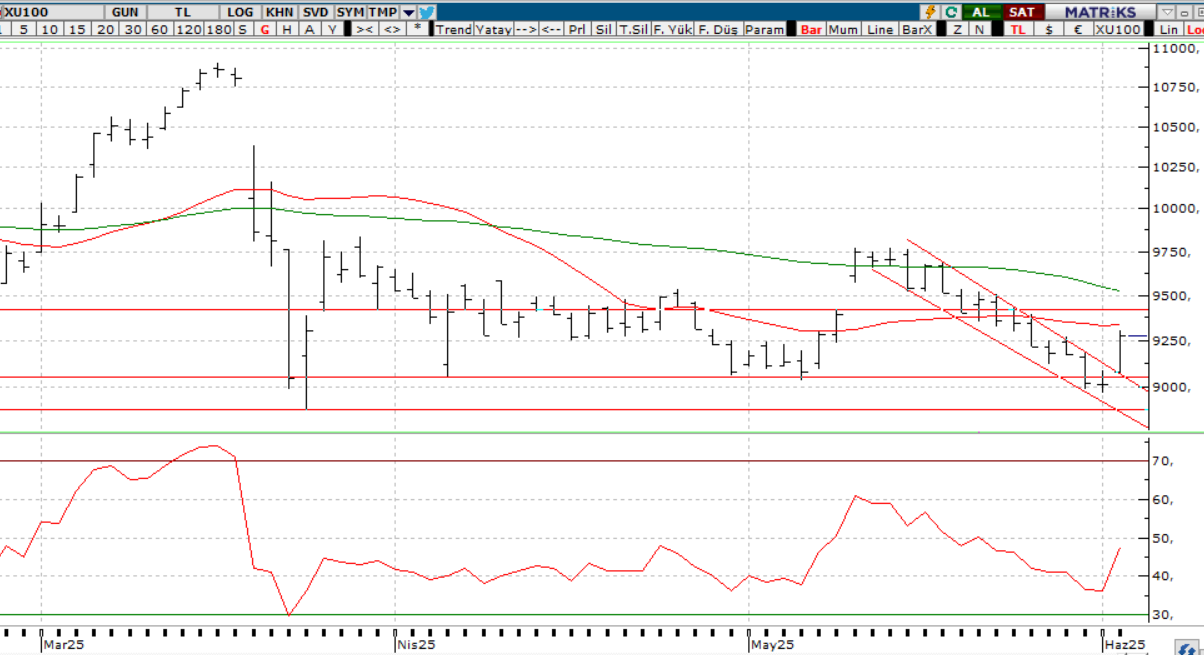Click the Haz25 date label
1204x655 pixels.
(x=1125, y=645)
